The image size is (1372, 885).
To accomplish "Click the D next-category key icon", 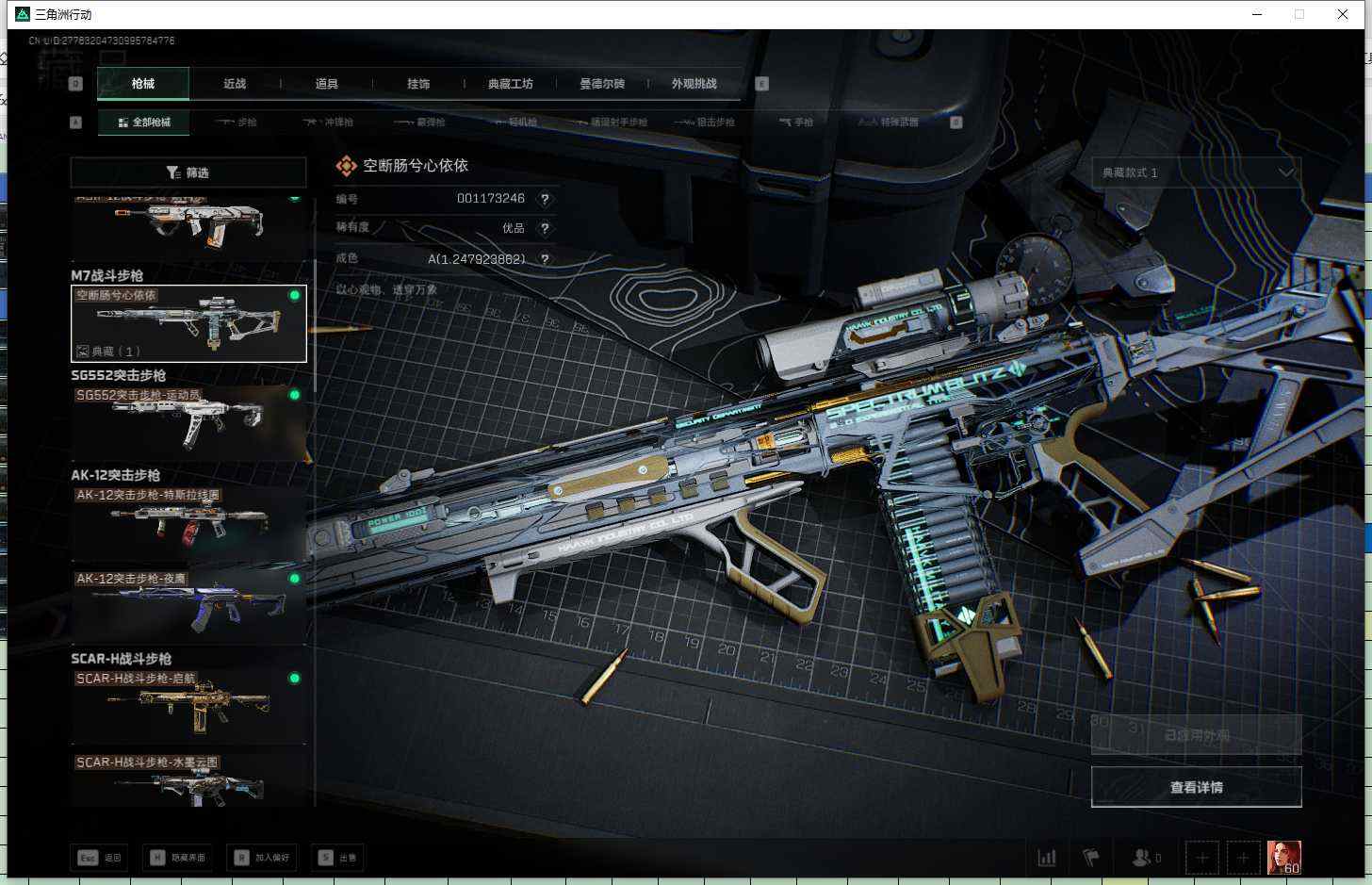I will [956, 123].
